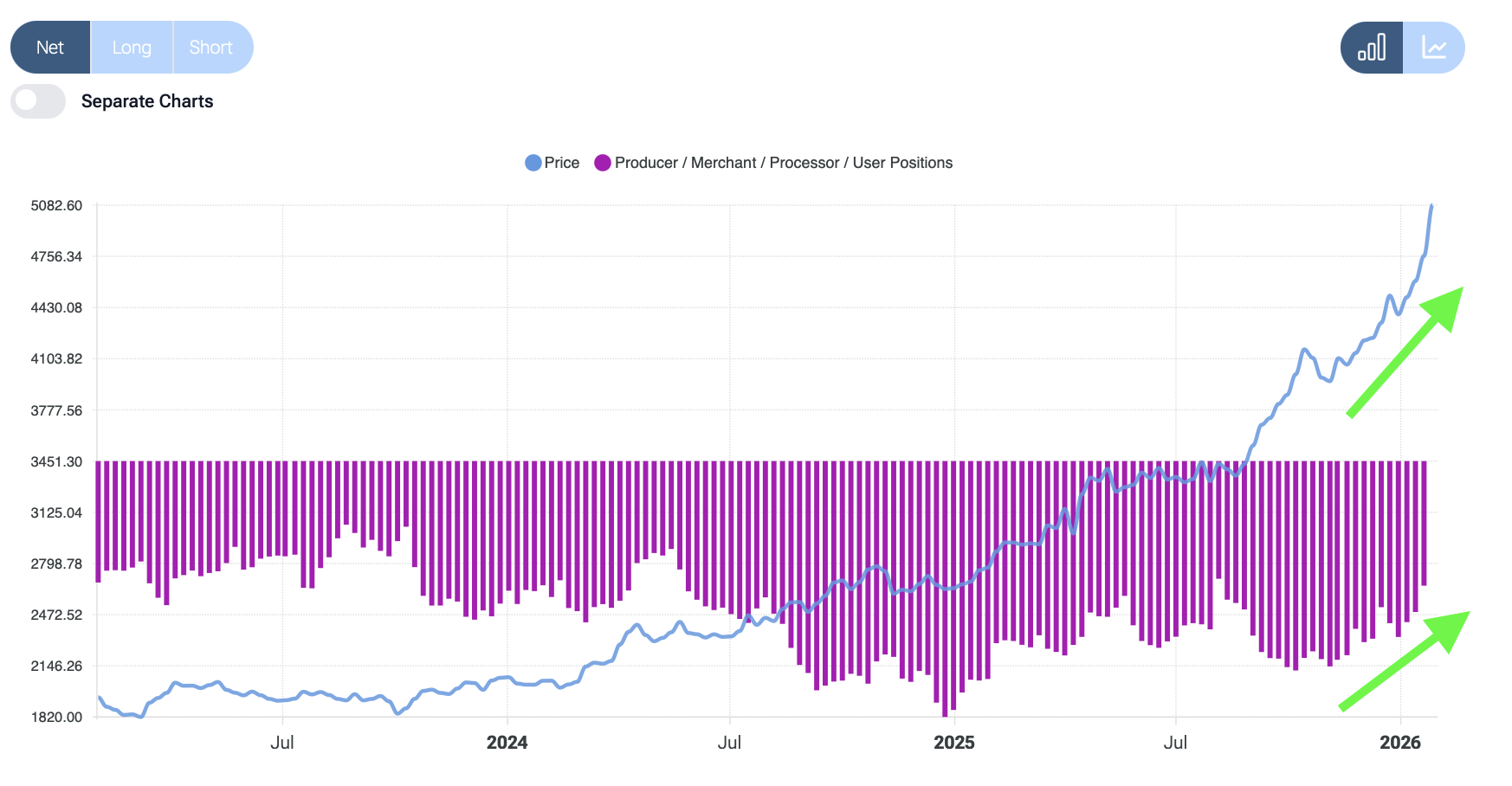This screenshot has width=1512, height=786.
Task: Click the 5082.60 y-axis label
Action: click(56, 206)
